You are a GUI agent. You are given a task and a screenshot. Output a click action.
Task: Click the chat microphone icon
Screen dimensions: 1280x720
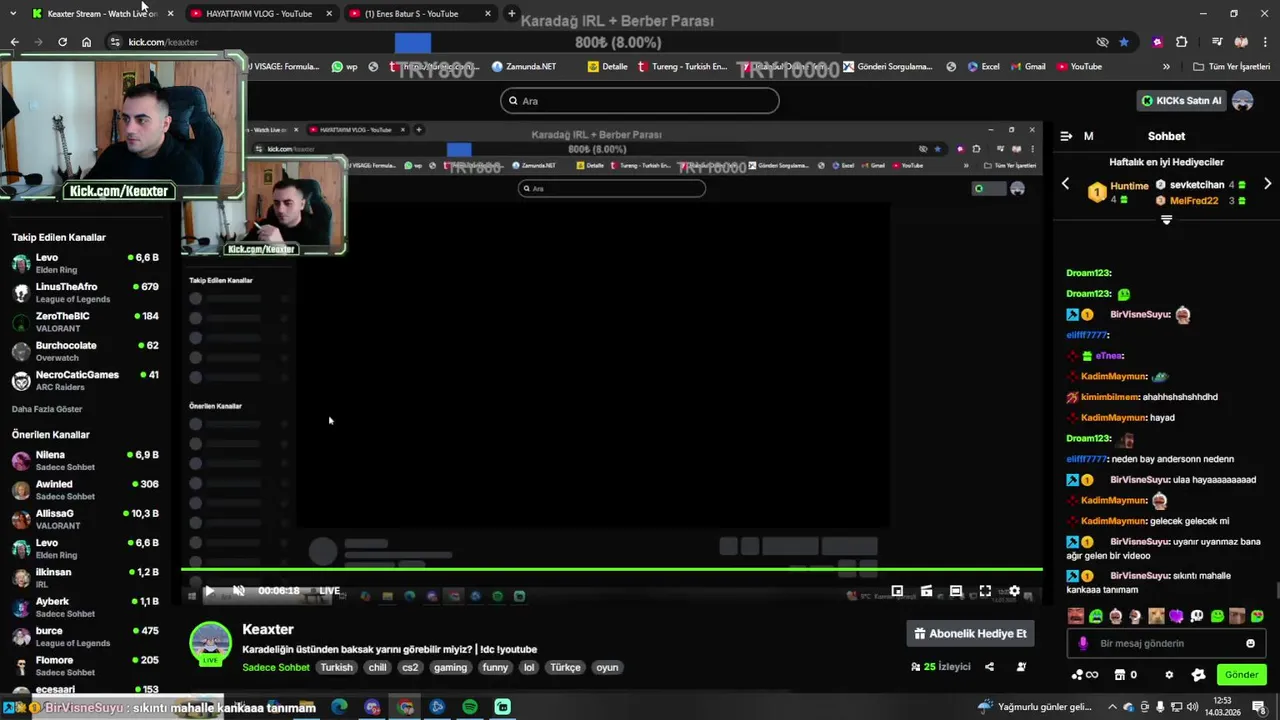[1083, 643]
